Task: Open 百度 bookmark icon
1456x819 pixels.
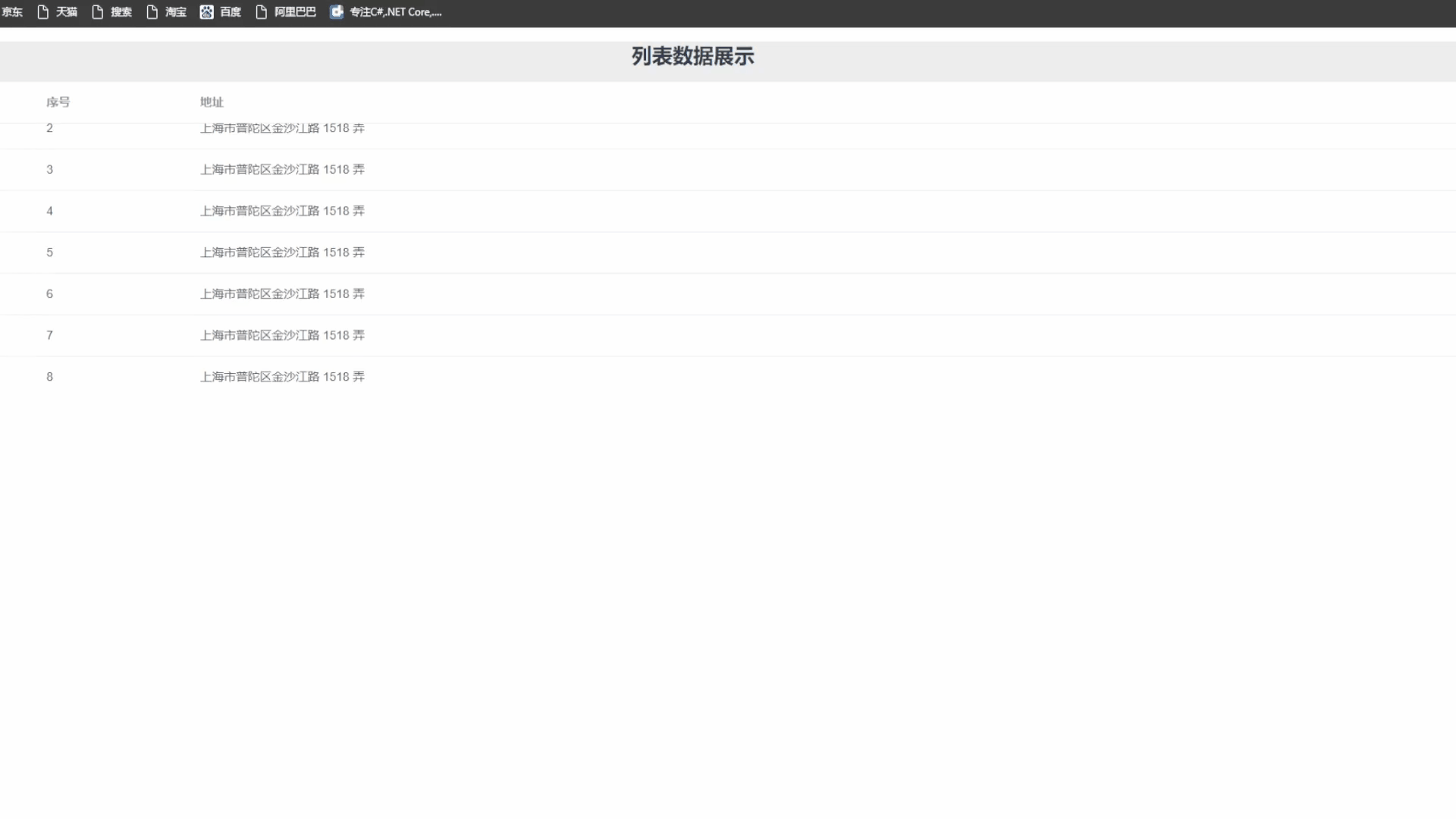Action: (206, 11)
